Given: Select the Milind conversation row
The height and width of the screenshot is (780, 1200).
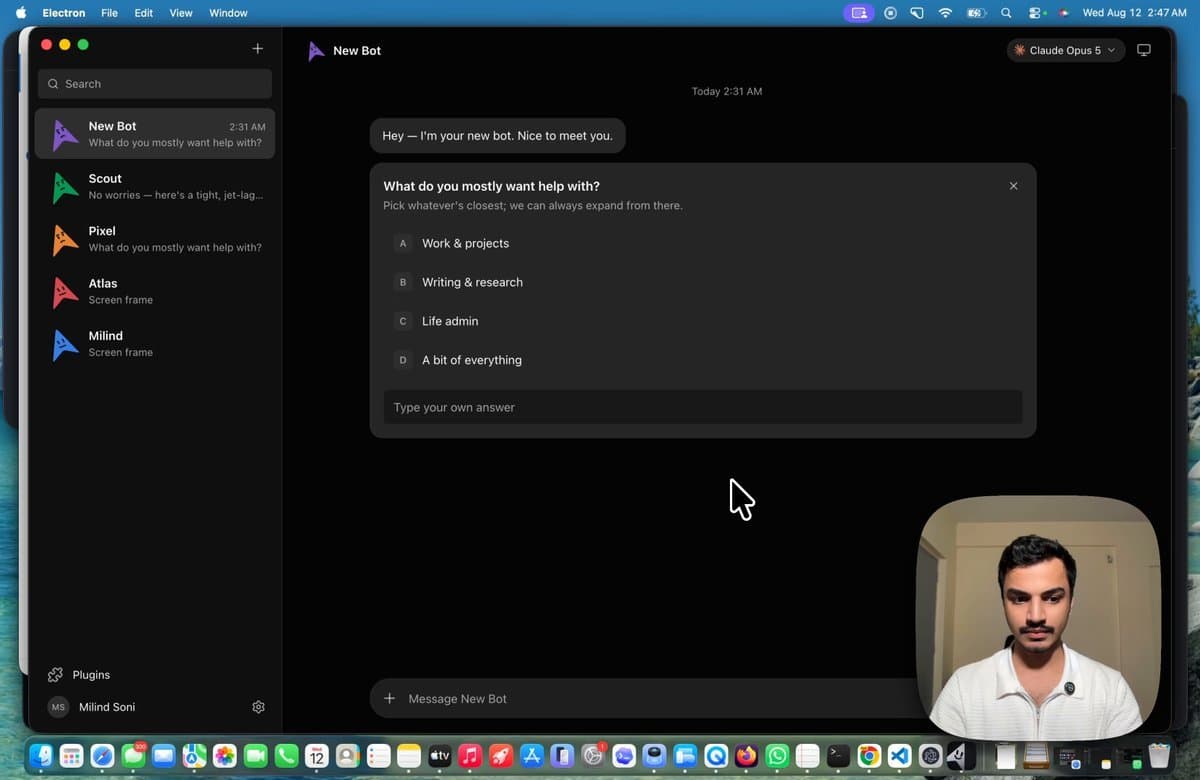Looking at the screenshot, I should (x=155, y=344).
